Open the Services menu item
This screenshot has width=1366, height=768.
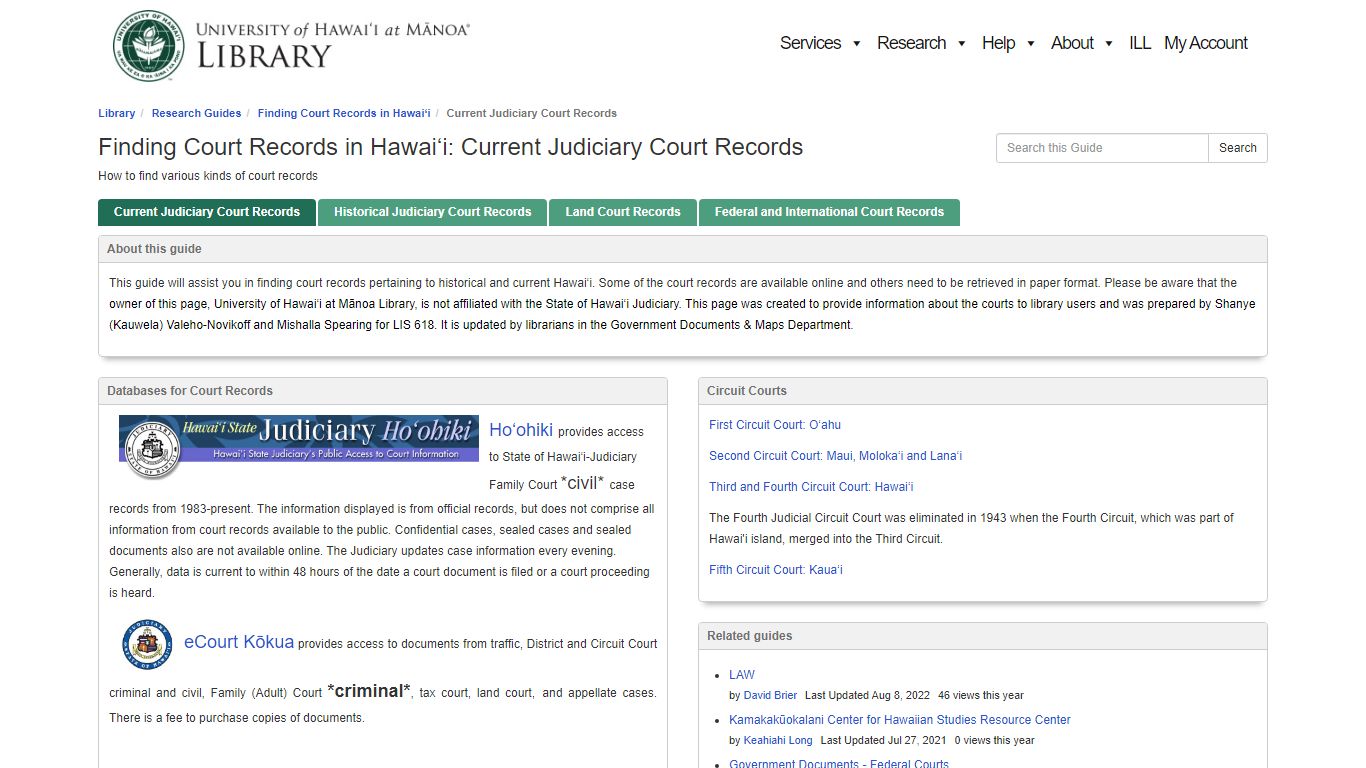[810, 43]
